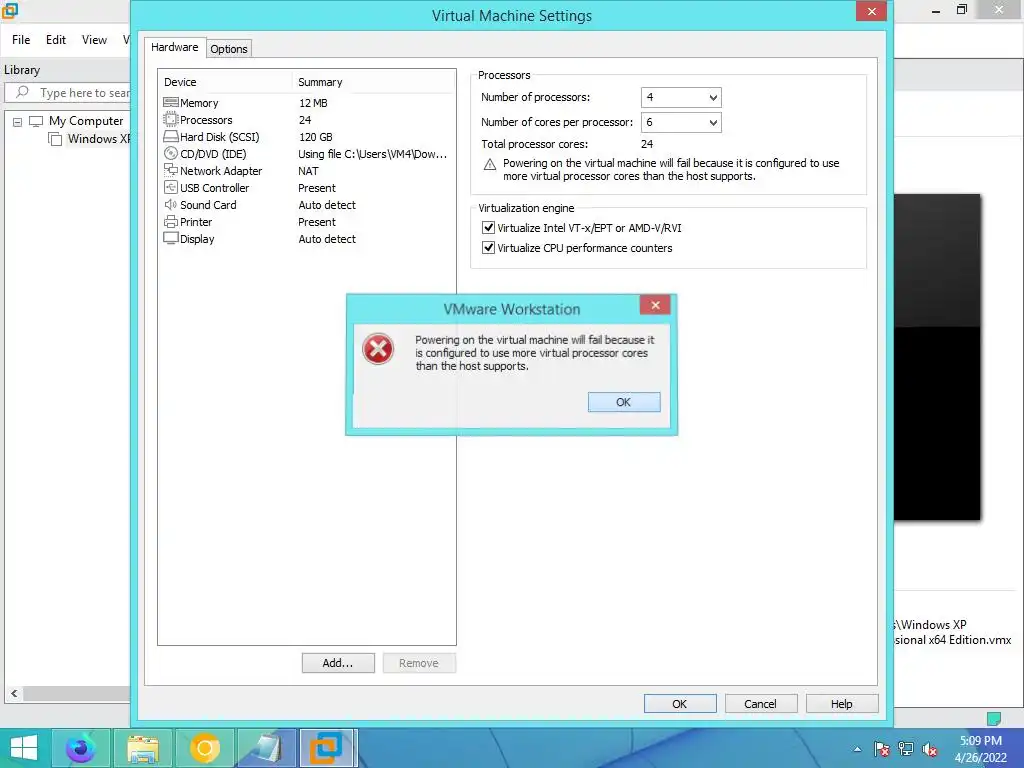Click the Action Center flag tray icon
The image size is (1024, 768).
[x=882, y=749]
